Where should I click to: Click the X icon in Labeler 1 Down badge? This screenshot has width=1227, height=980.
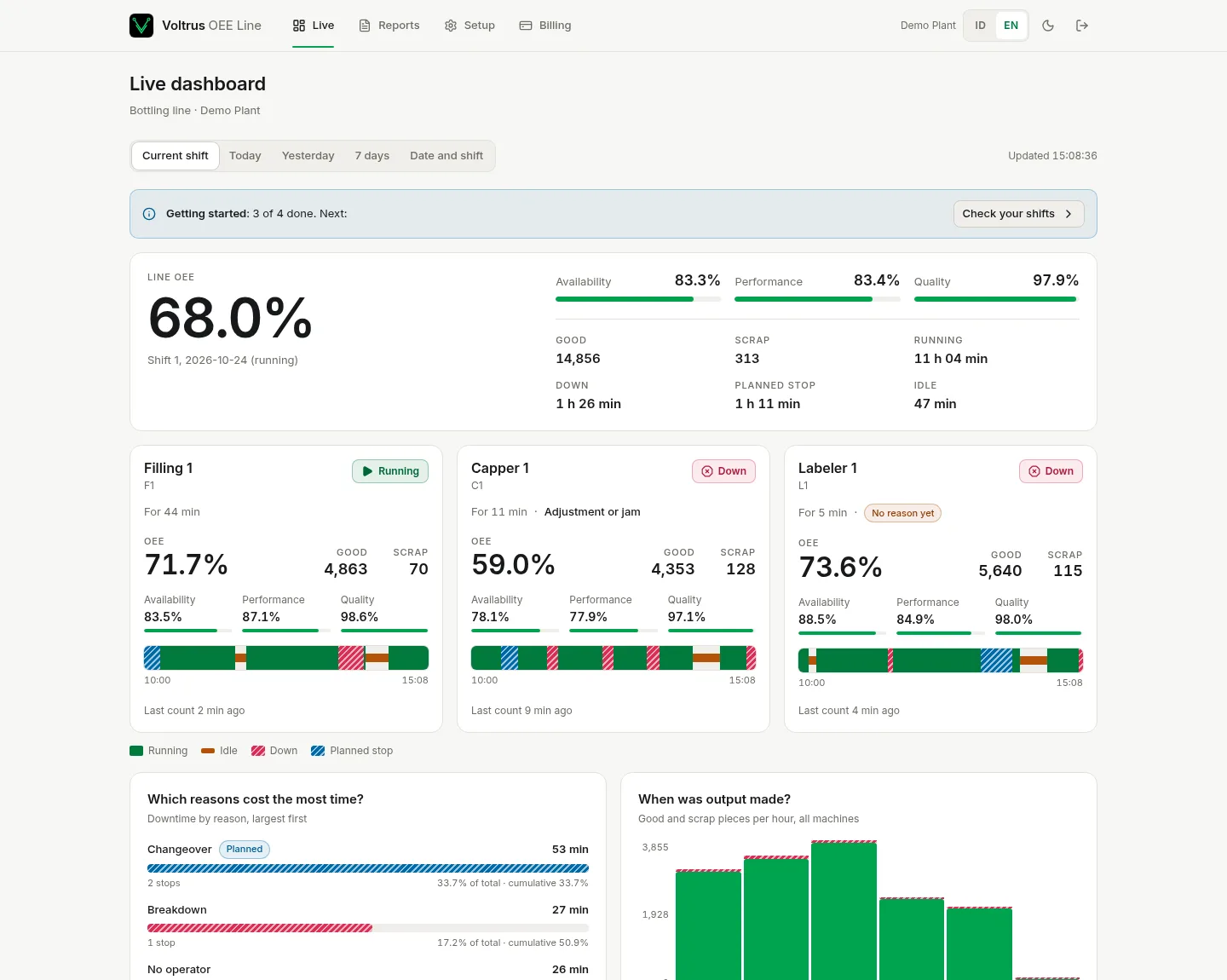pyautogui.click(x=1034, y=471)
